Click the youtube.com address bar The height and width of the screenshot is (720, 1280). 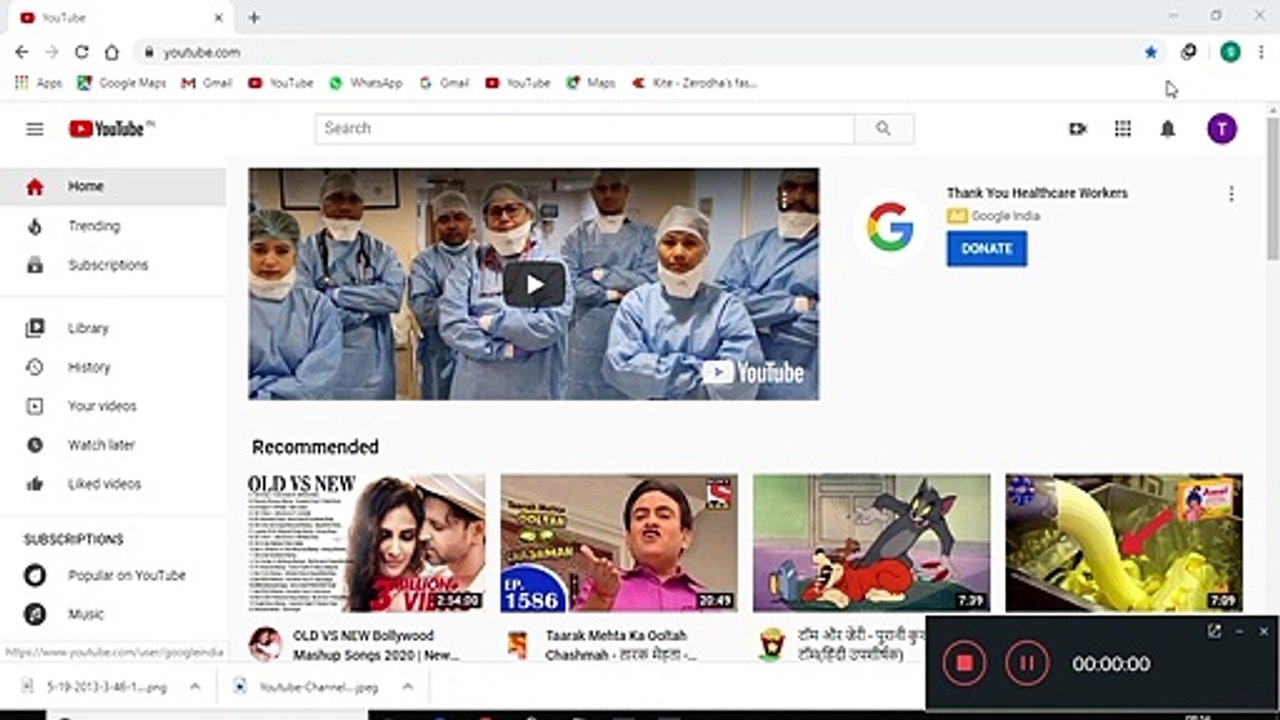click(x=640, y=52)
